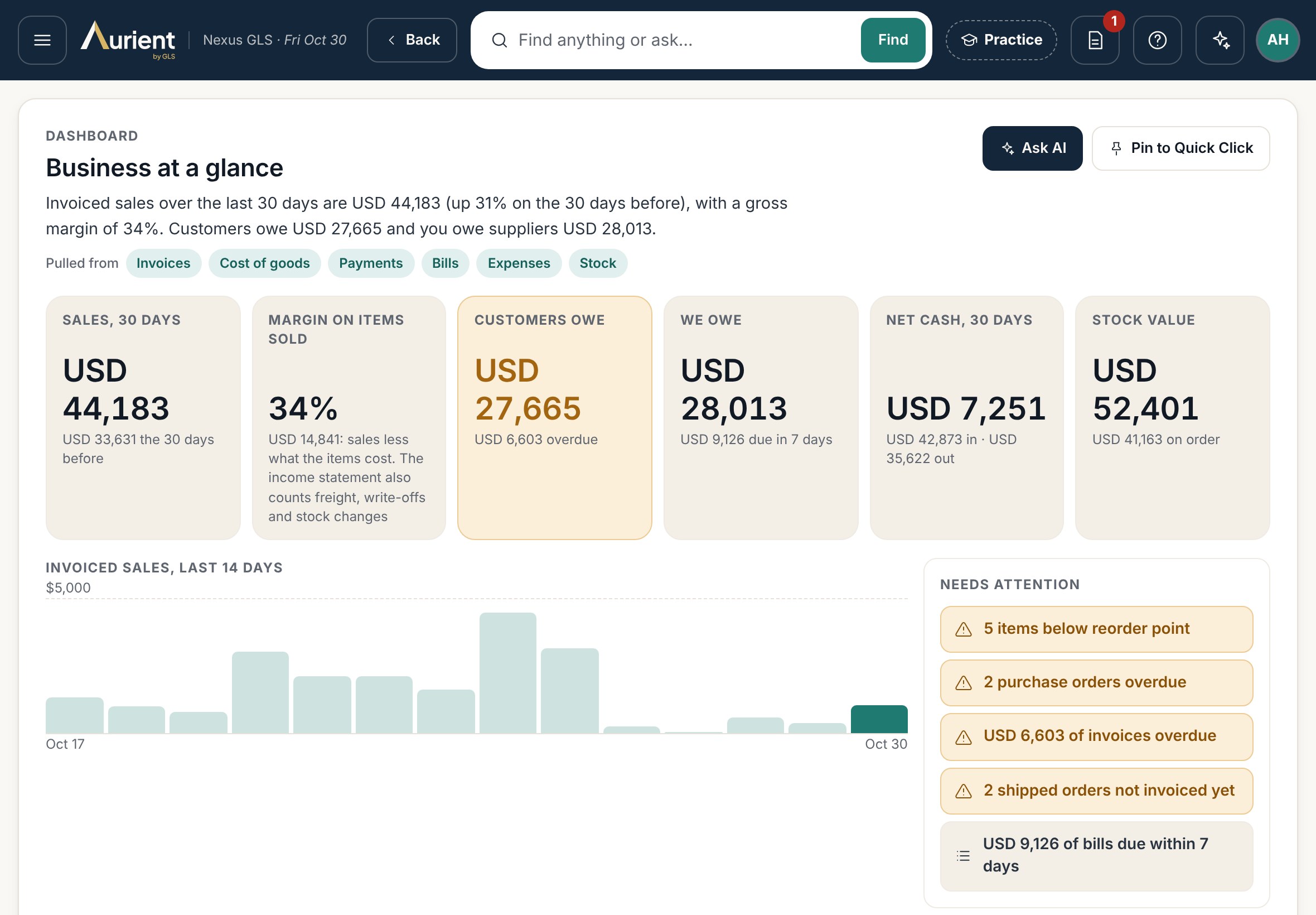Screen dimensions: 1316x915
Task: Click the search magnifier icon
Action: click(x=500, y=40)
